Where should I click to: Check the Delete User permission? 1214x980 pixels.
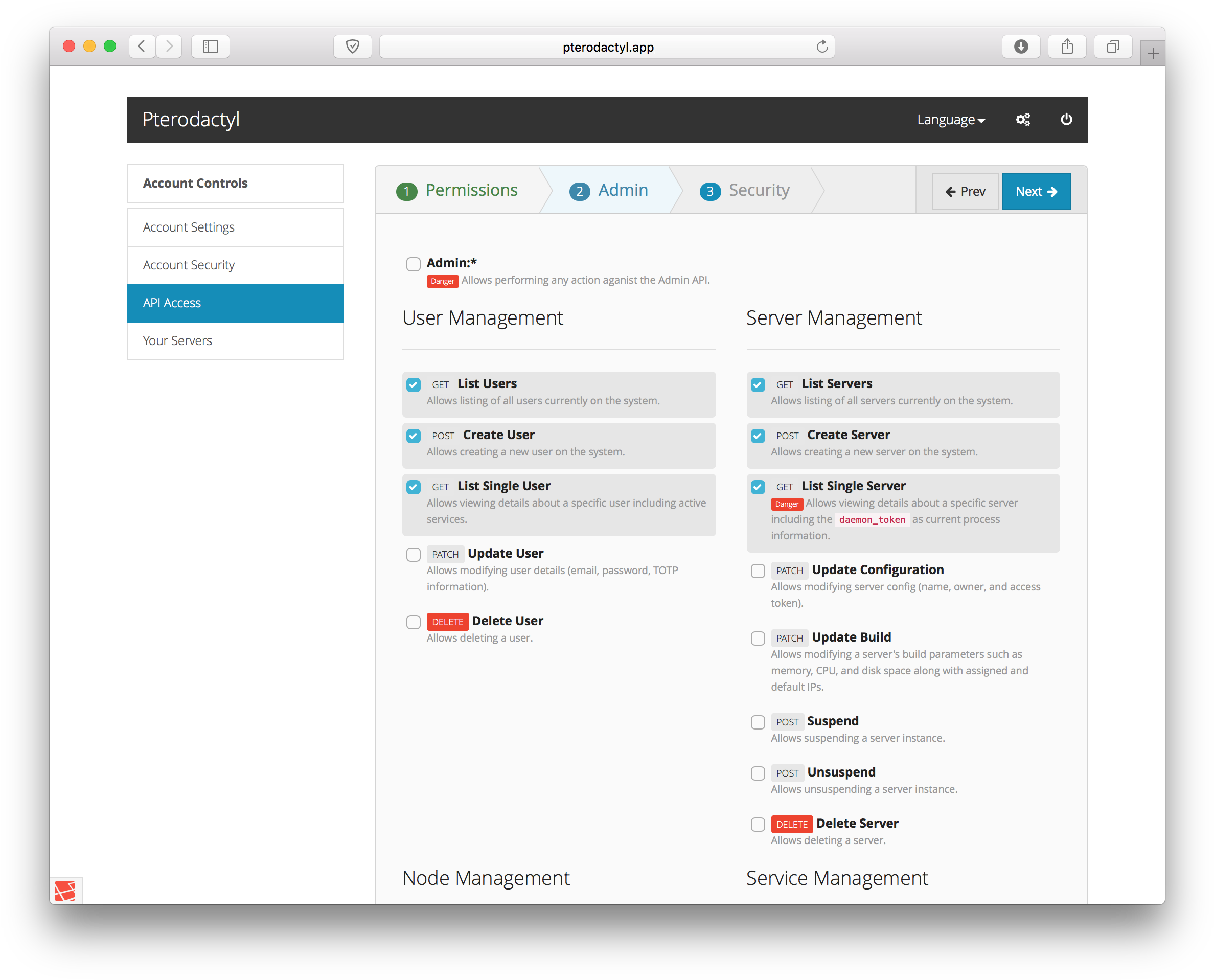click(x=413, y=622)
